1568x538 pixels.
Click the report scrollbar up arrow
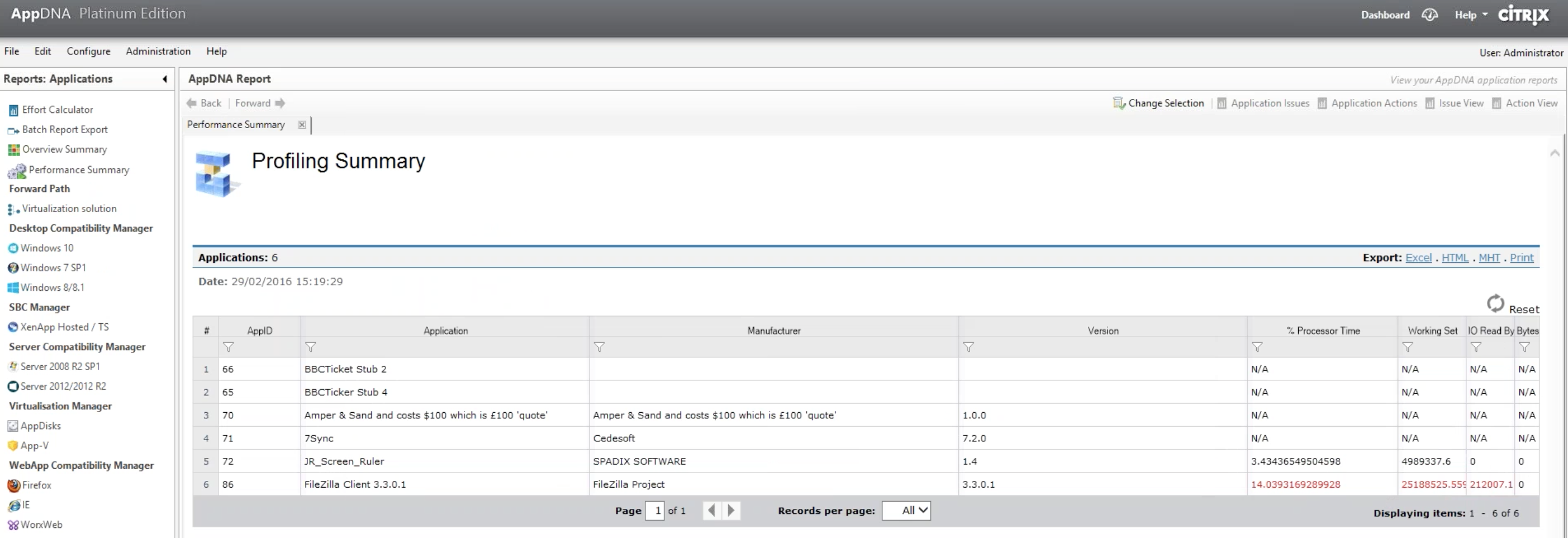1555,153
